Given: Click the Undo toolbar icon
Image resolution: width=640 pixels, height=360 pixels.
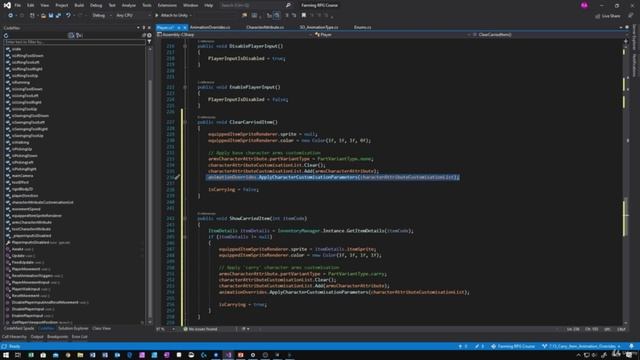Looking at the screenshot, I should tap(68, 16).
